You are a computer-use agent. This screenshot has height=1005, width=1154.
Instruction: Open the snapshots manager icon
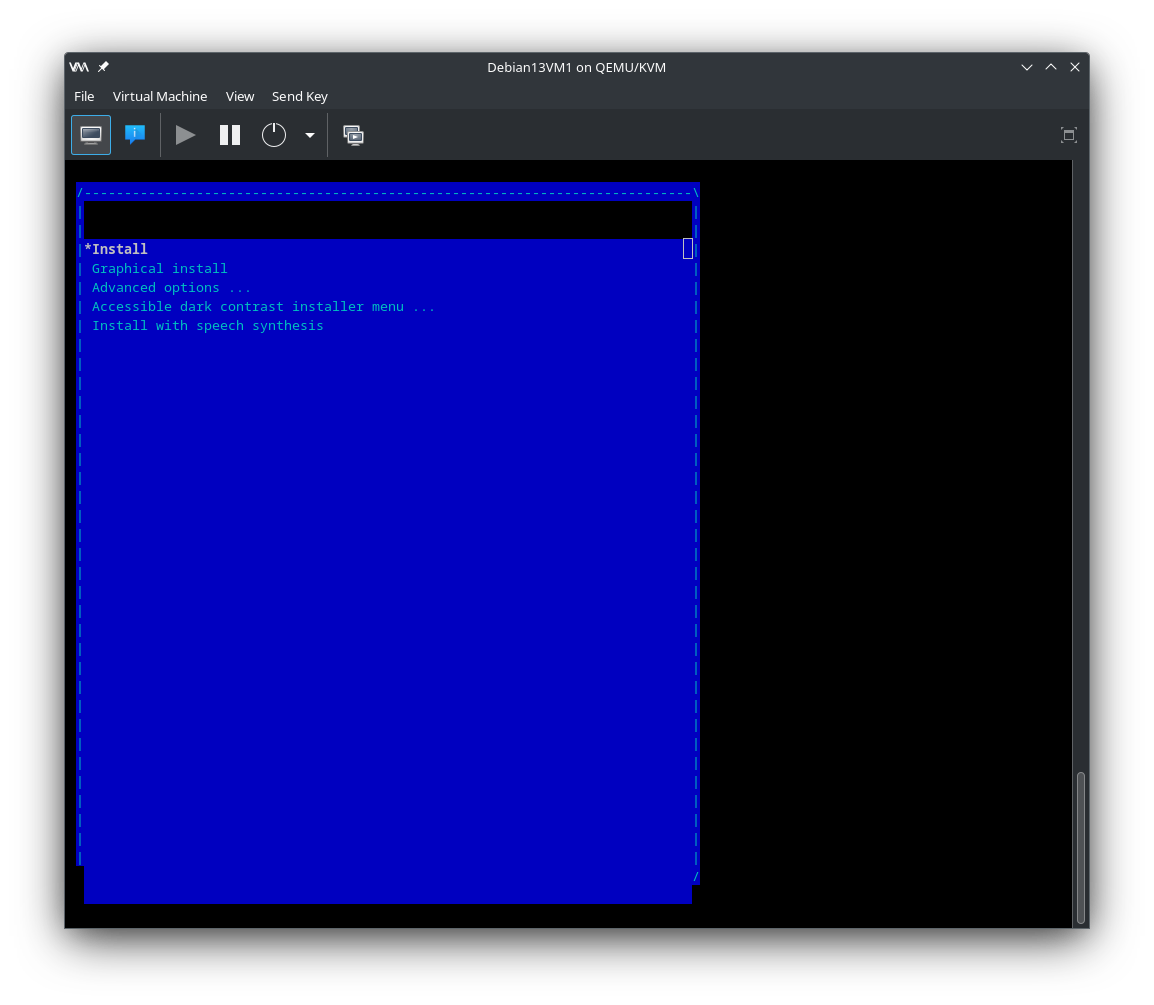(353, 135)
